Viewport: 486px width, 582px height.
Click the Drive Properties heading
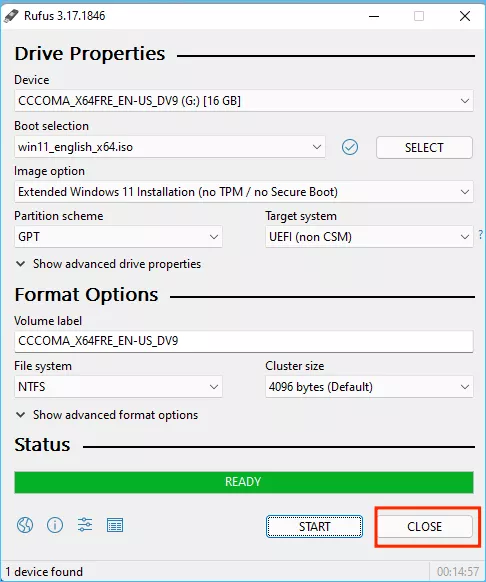click(x=90, y=53)
